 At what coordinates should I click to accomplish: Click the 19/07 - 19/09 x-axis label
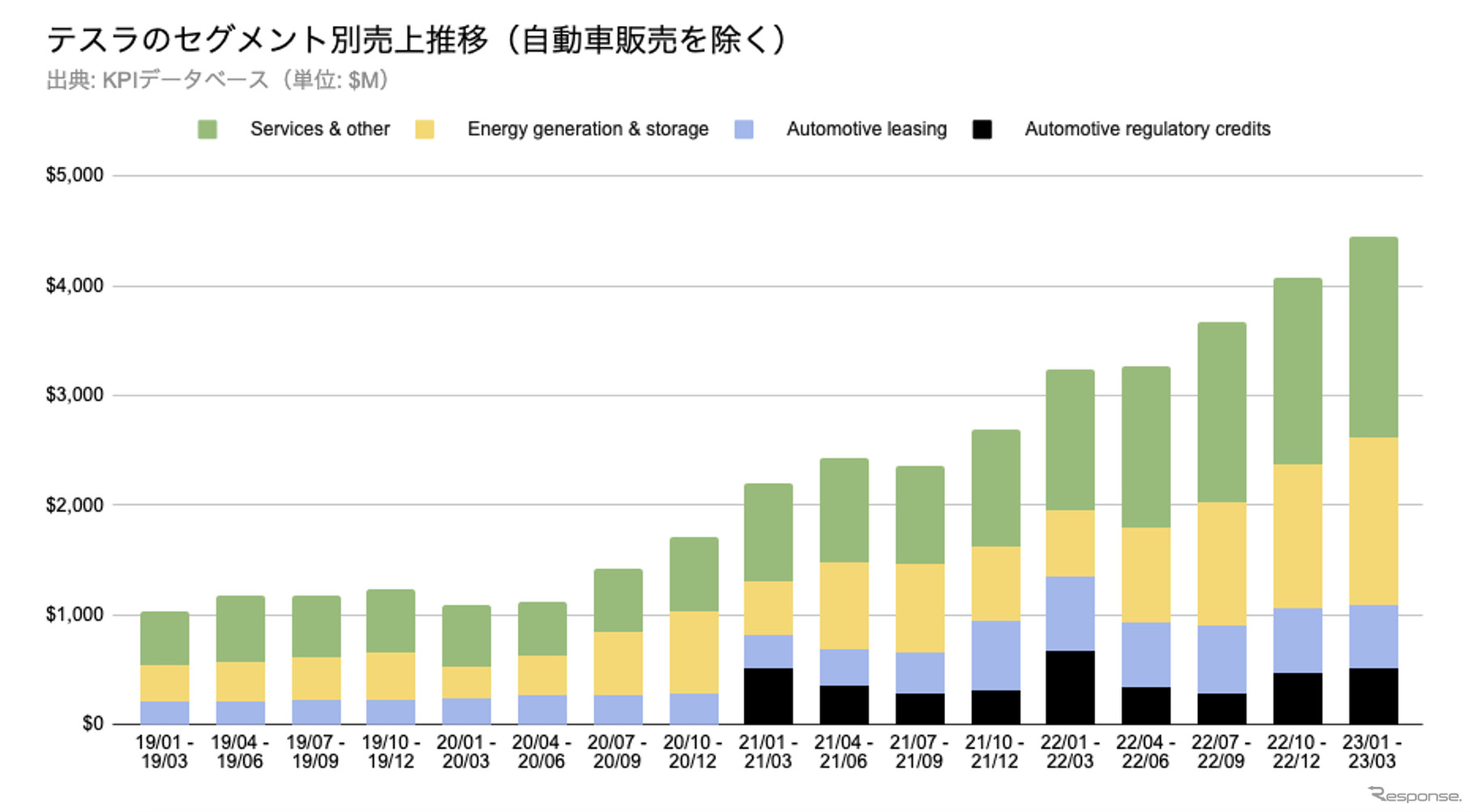(315, 752)
